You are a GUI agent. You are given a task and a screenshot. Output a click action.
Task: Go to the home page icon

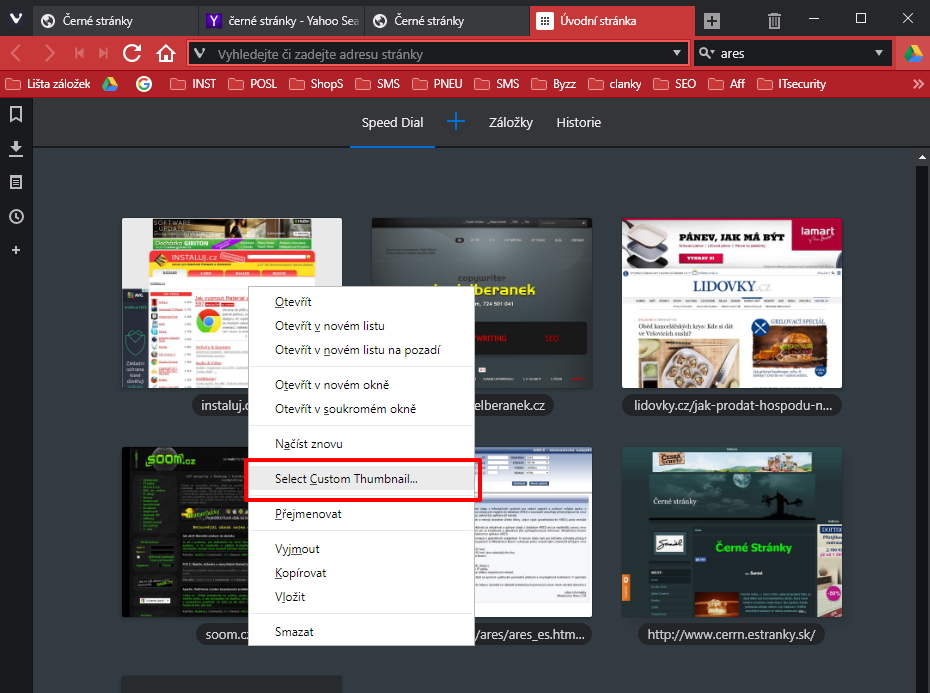coord(166,53)
